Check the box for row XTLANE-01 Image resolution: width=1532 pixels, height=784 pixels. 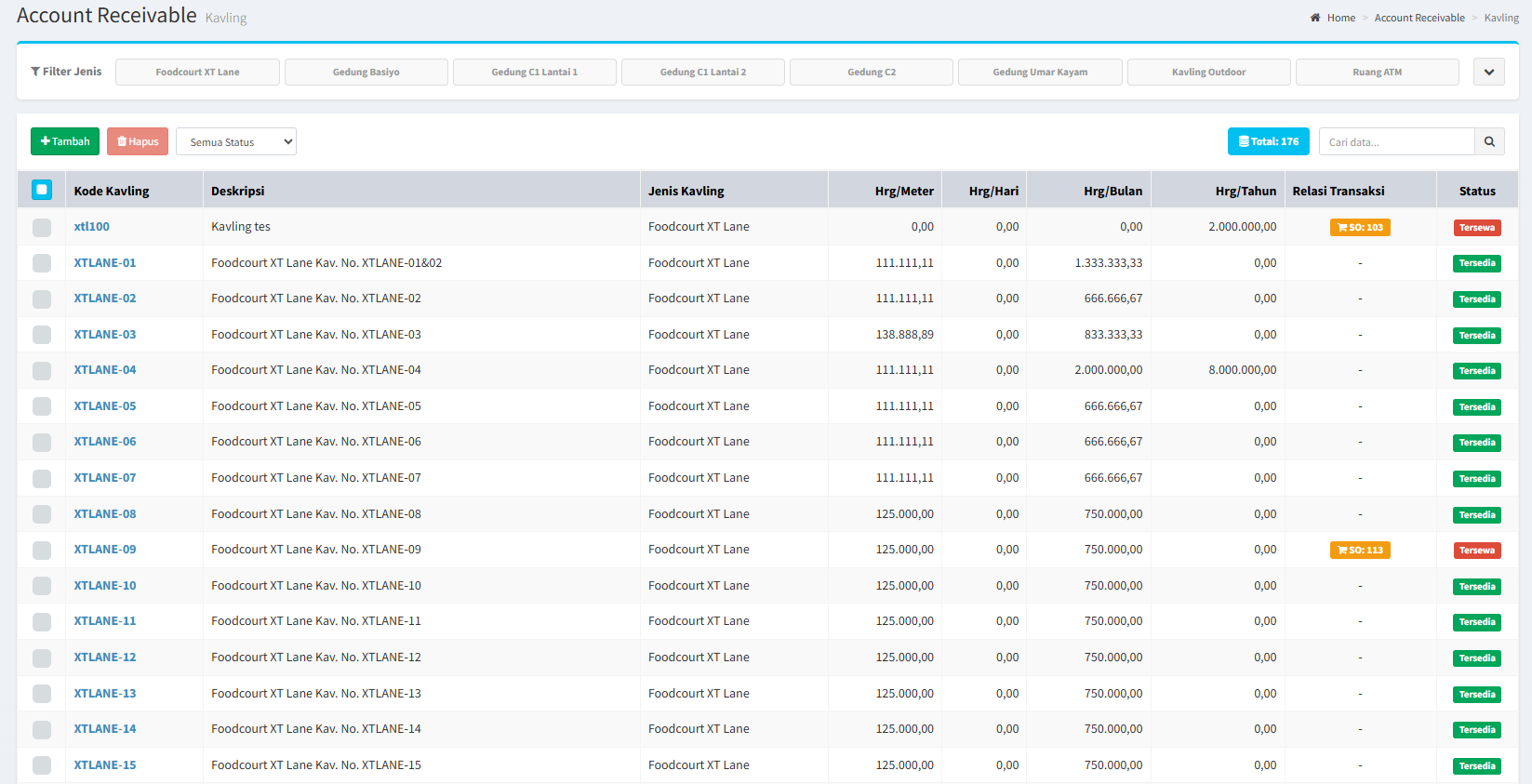pyautogui.click(x=42, y=263)
